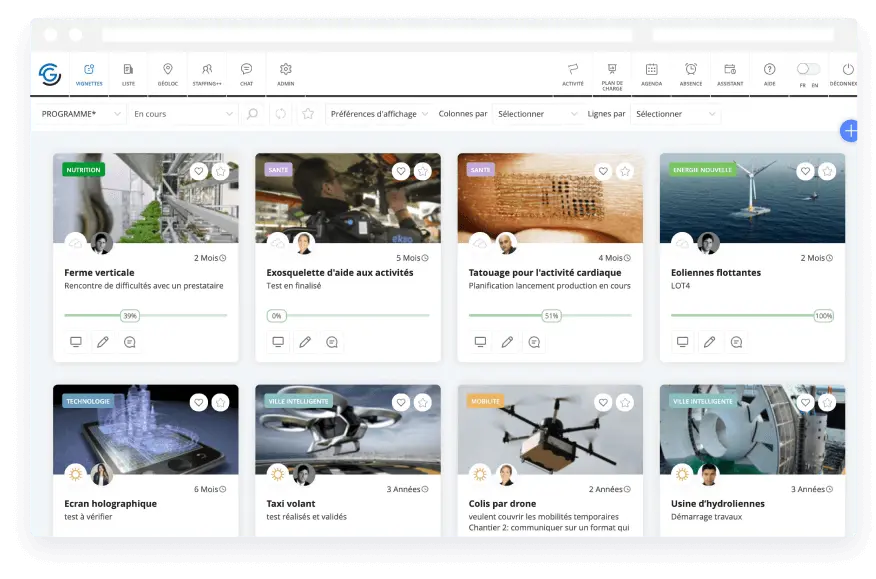Screen dimensions: 876x579
Task: Click the ENERGIE NOUVELLE category tag
Action: click(702, 170)
